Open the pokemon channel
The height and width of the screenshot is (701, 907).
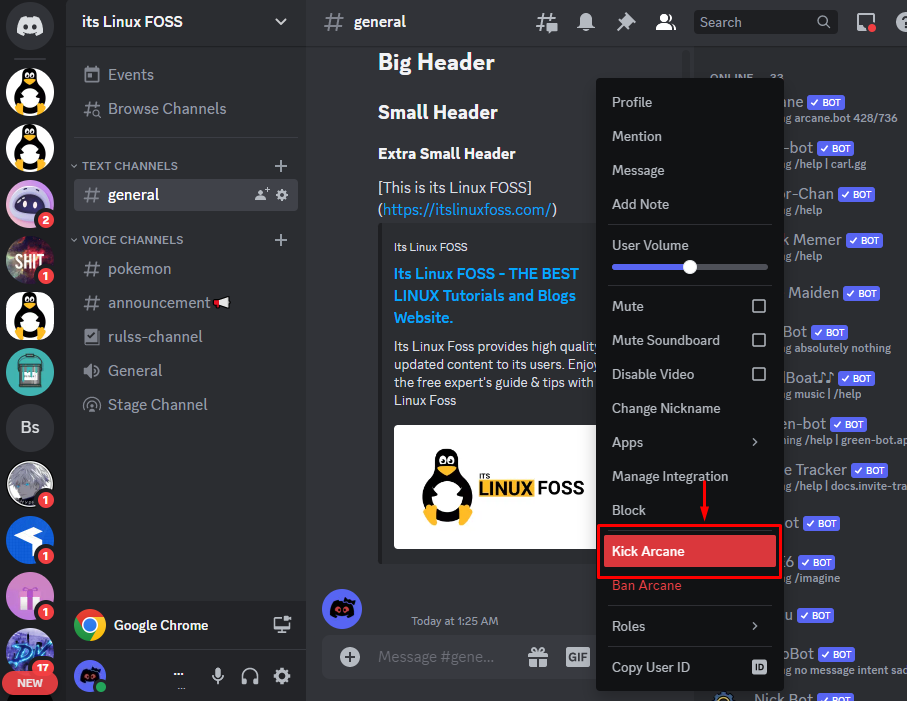click(186, 269)
